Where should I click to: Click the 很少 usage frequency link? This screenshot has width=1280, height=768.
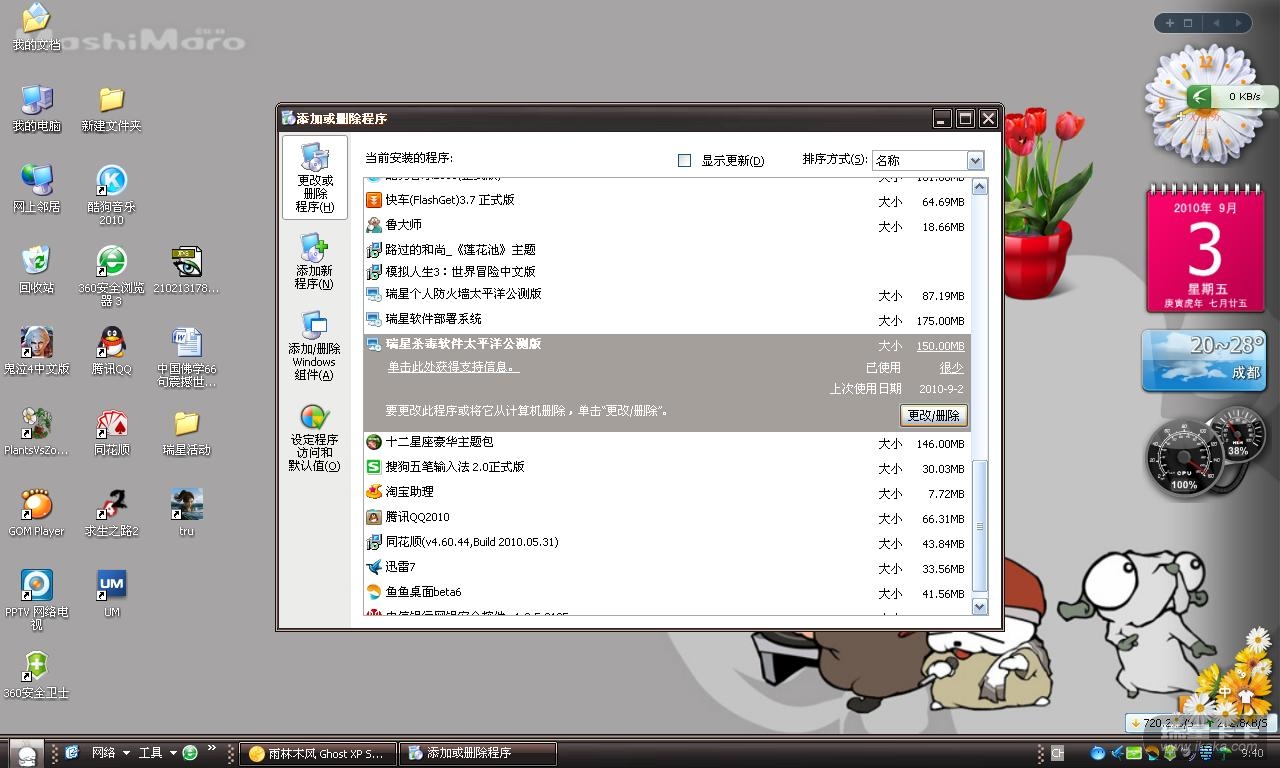coord(952,368)
